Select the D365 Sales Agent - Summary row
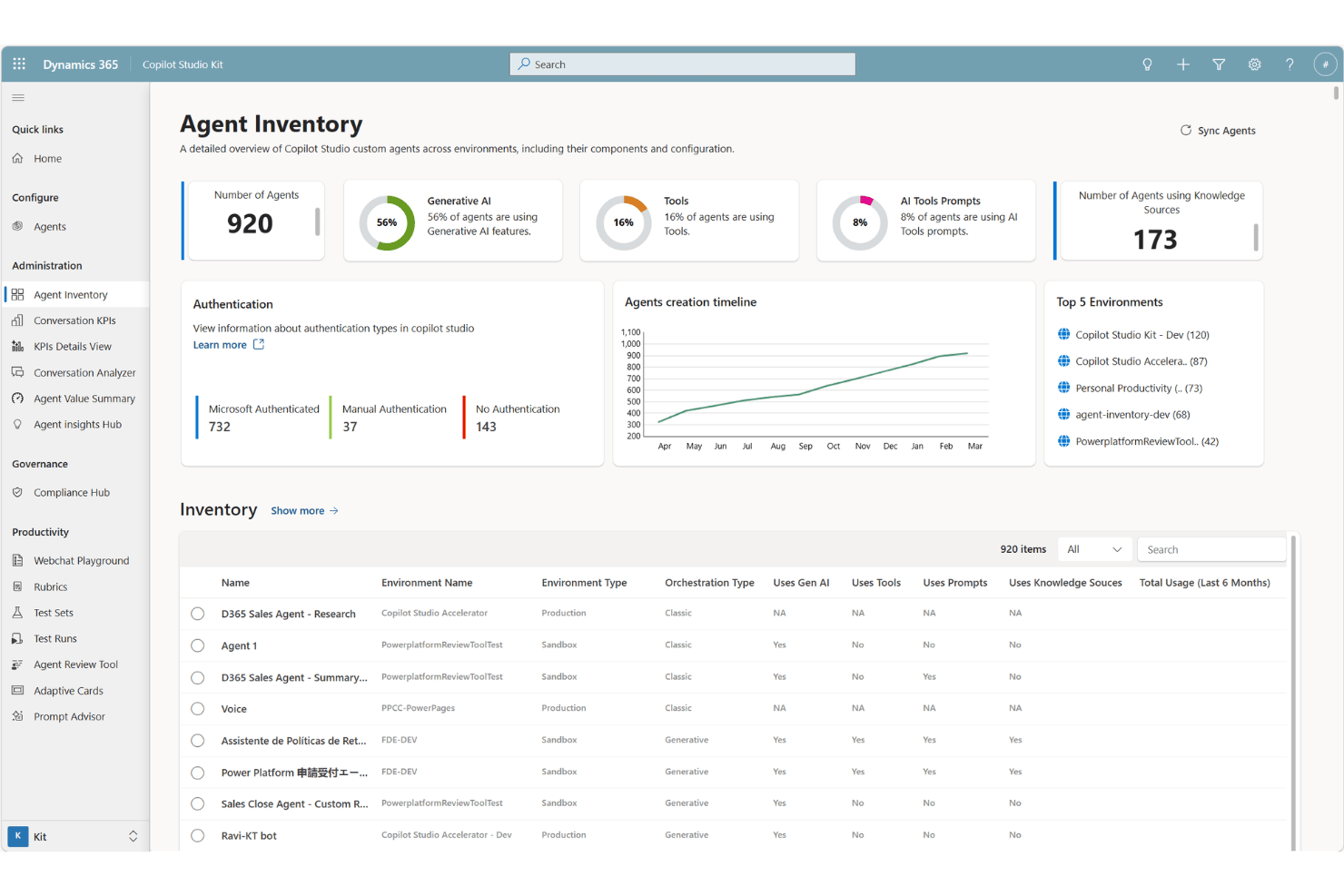Image resolution: width=1344 pixels, height=896 pixels. pos(197,677)
